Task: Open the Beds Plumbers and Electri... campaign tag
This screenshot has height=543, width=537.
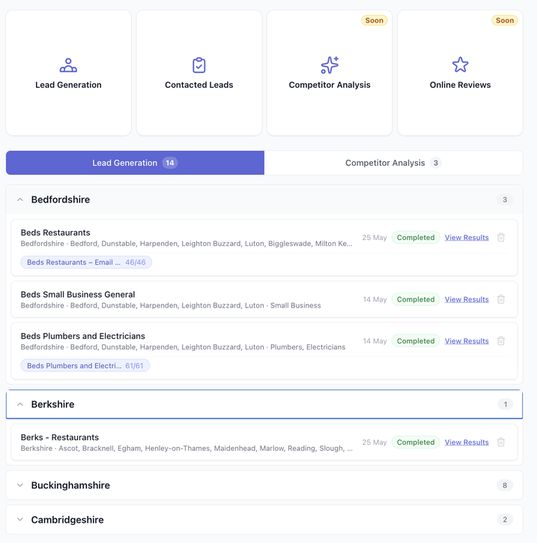Action: coord(85,366)
